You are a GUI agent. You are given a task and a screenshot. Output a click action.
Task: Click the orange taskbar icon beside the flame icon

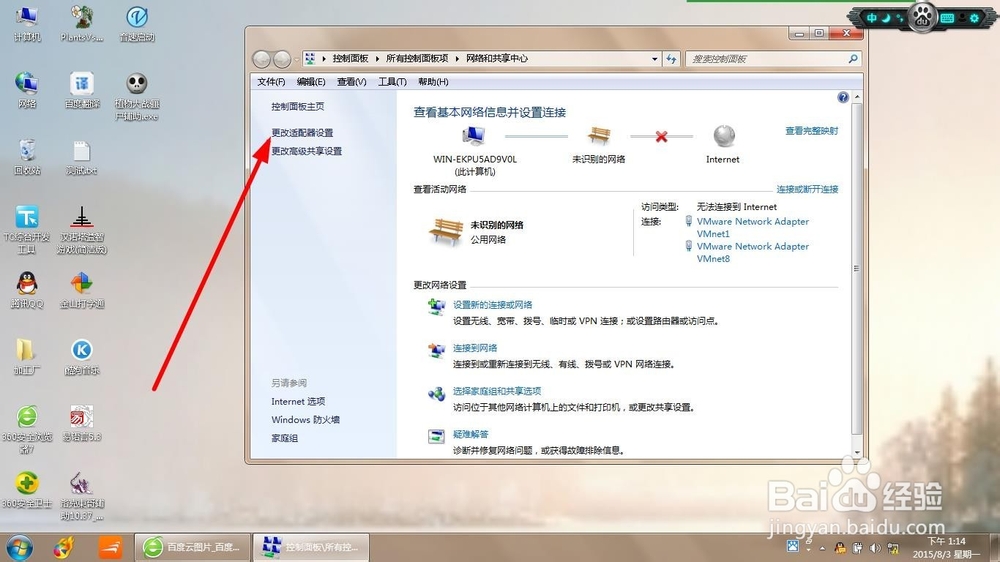(x=110, y=547)
